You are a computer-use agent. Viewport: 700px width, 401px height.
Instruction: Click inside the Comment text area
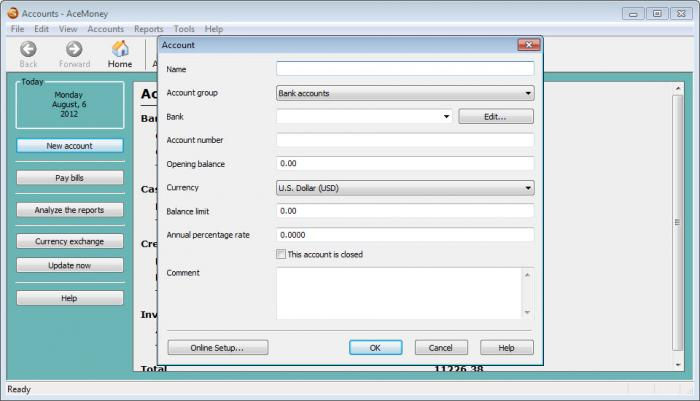click(x=399, y=293)
